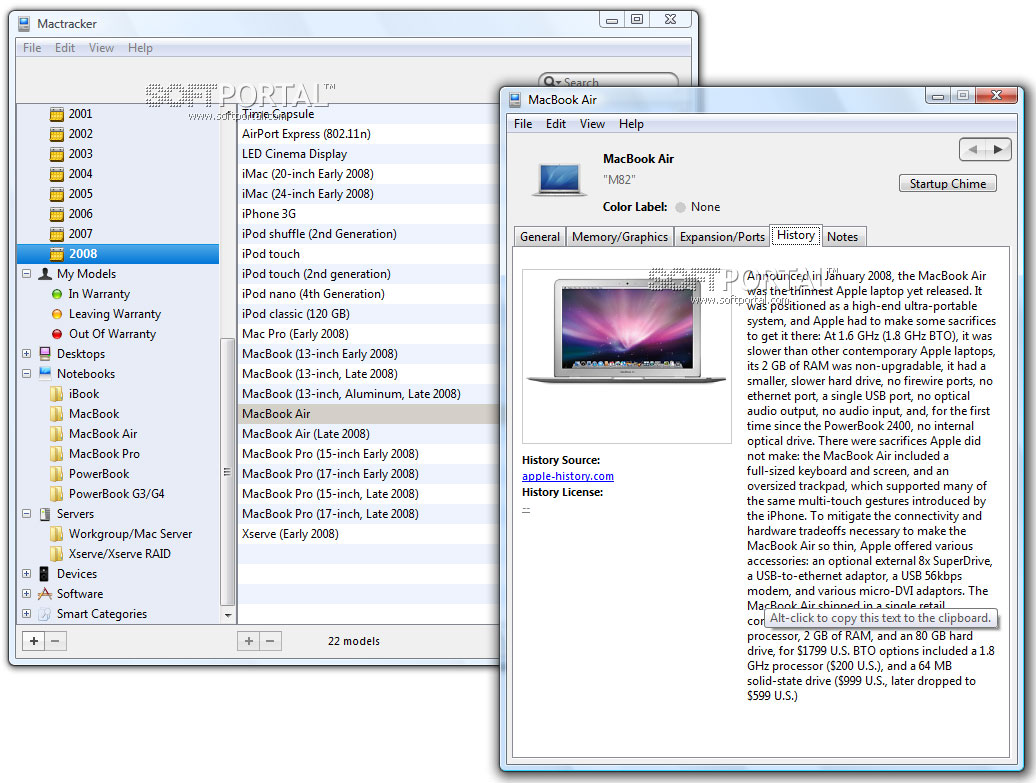Remove model with list minus button
Viewport: 1036px width, 783px height.
pos(270,641)
